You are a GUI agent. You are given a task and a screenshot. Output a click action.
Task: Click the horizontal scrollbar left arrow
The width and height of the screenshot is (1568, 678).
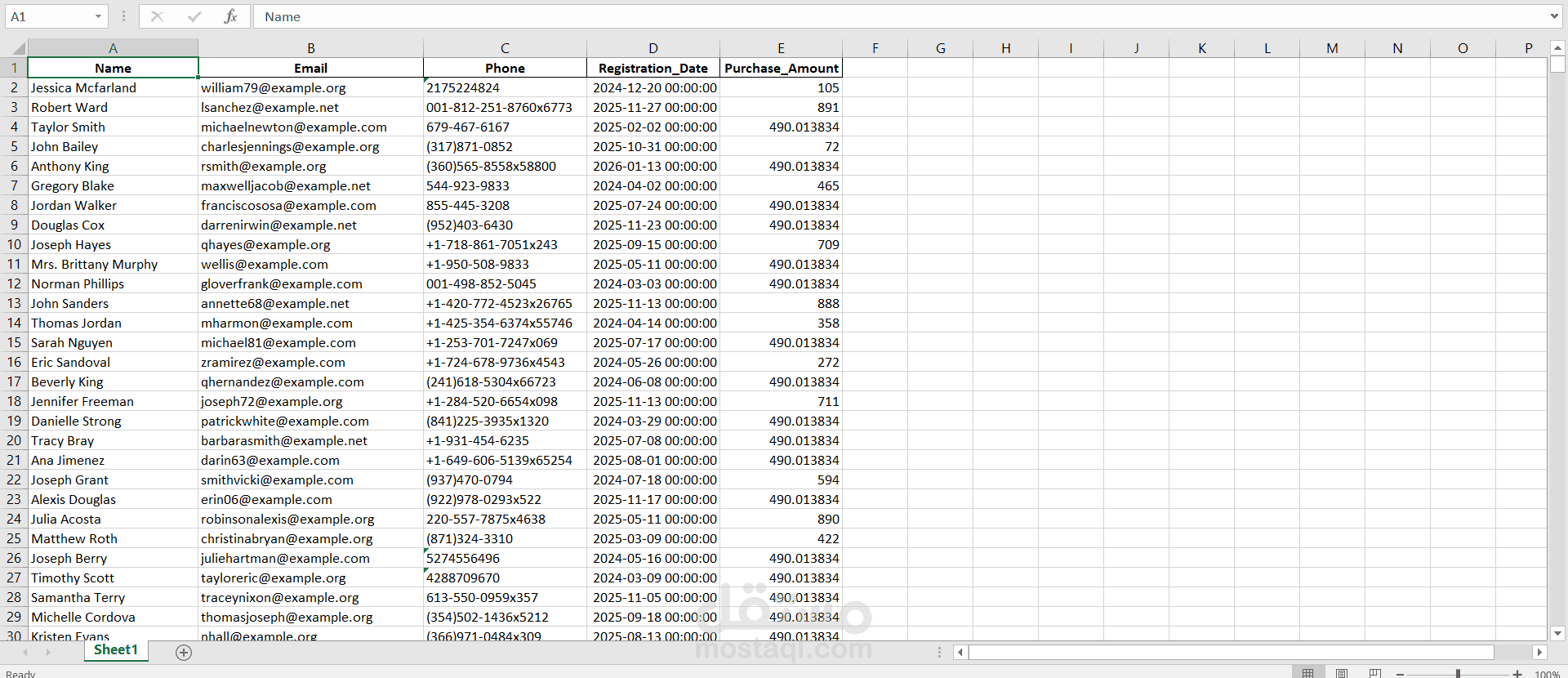[960, 652]
